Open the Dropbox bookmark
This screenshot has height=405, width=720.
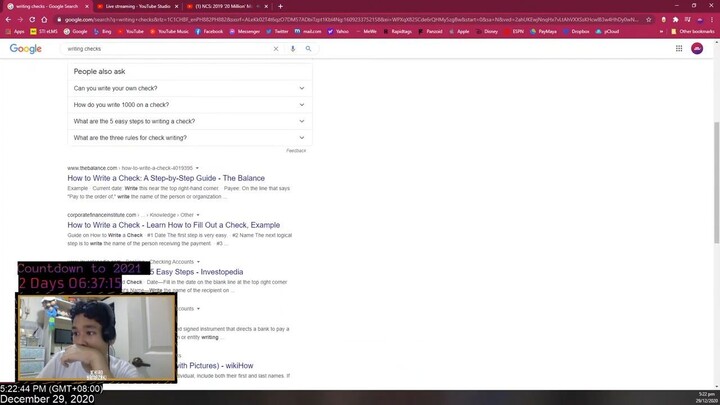tap(577, 32)
